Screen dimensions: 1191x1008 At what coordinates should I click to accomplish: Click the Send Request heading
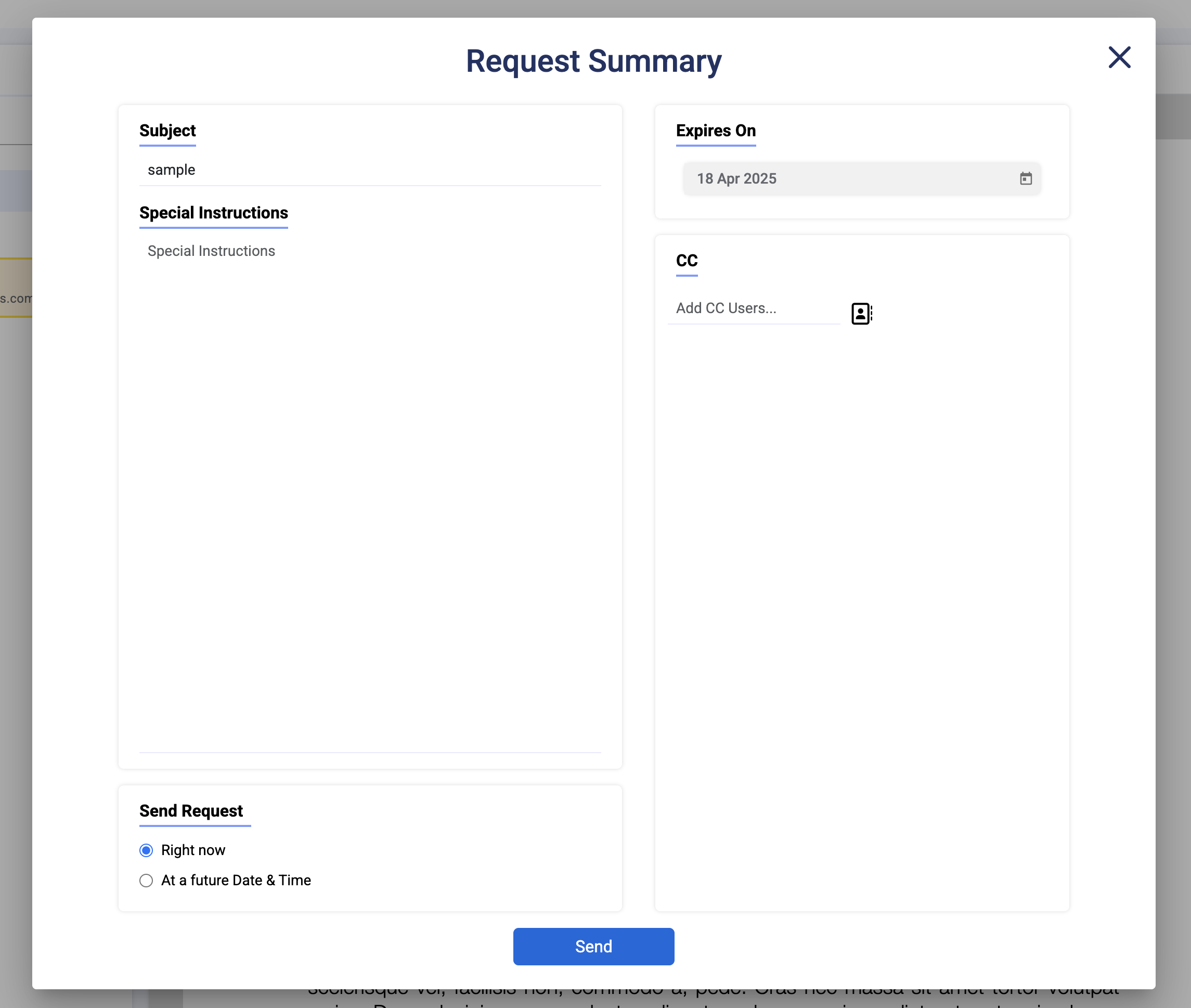[191, 811]
